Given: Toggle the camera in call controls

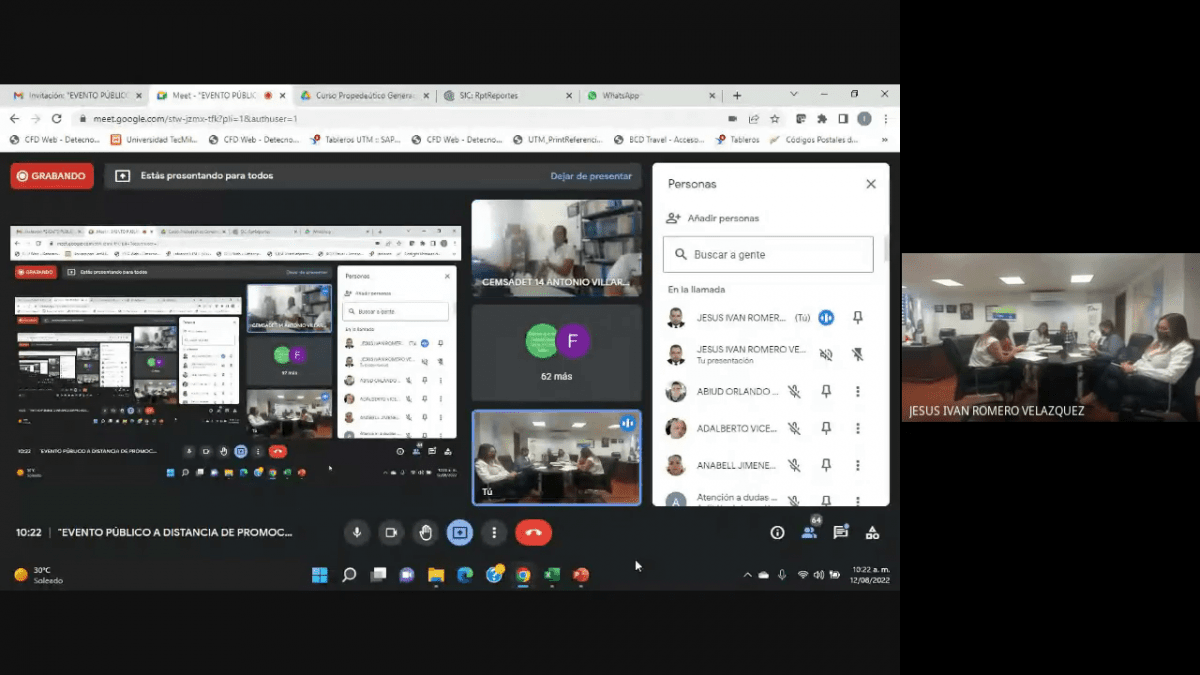Looking at the screenshot, I should tap(391, 533).
